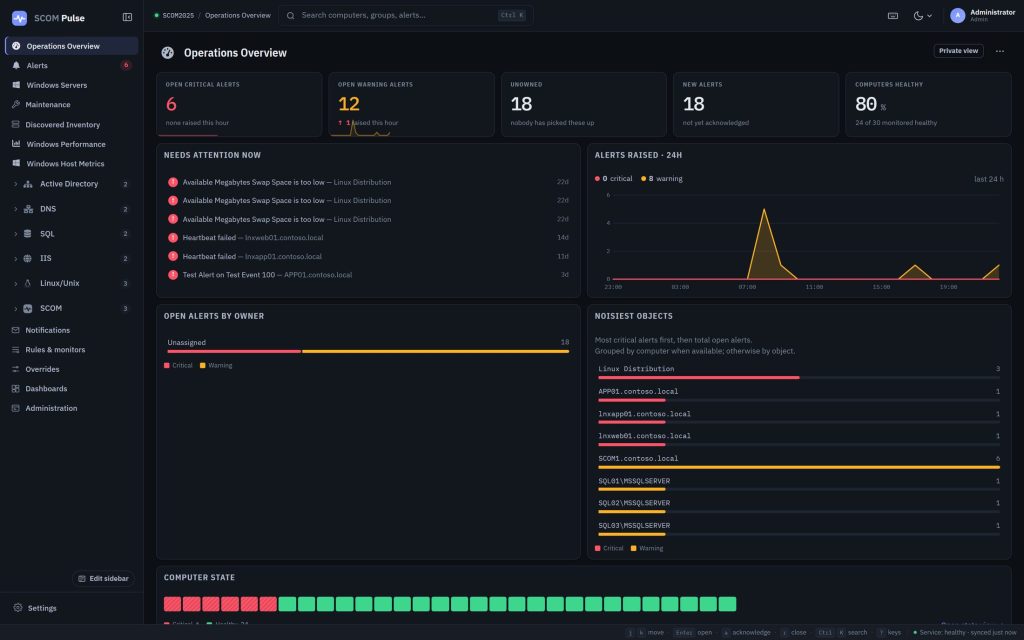Viewport: 1024px width, 640px height.
Task: Open Windows Servers page
Action: click(72, 85)
